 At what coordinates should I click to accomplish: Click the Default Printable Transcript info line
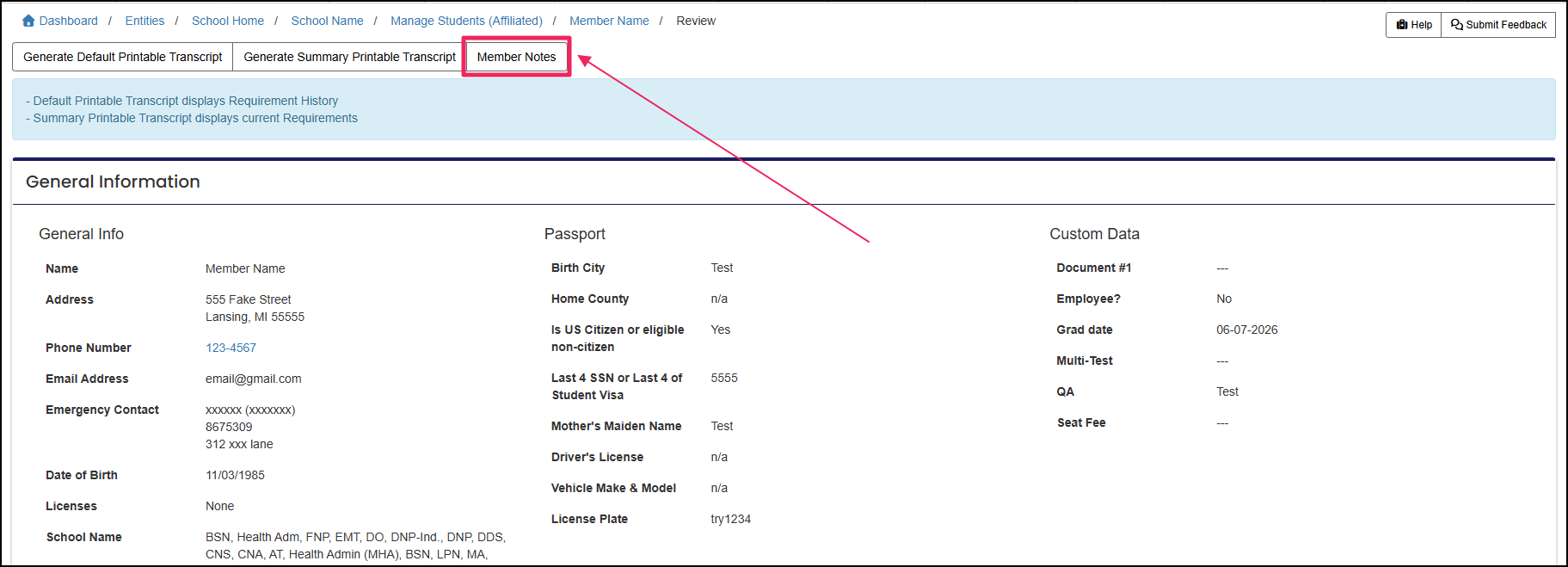[x=181, y=101]
